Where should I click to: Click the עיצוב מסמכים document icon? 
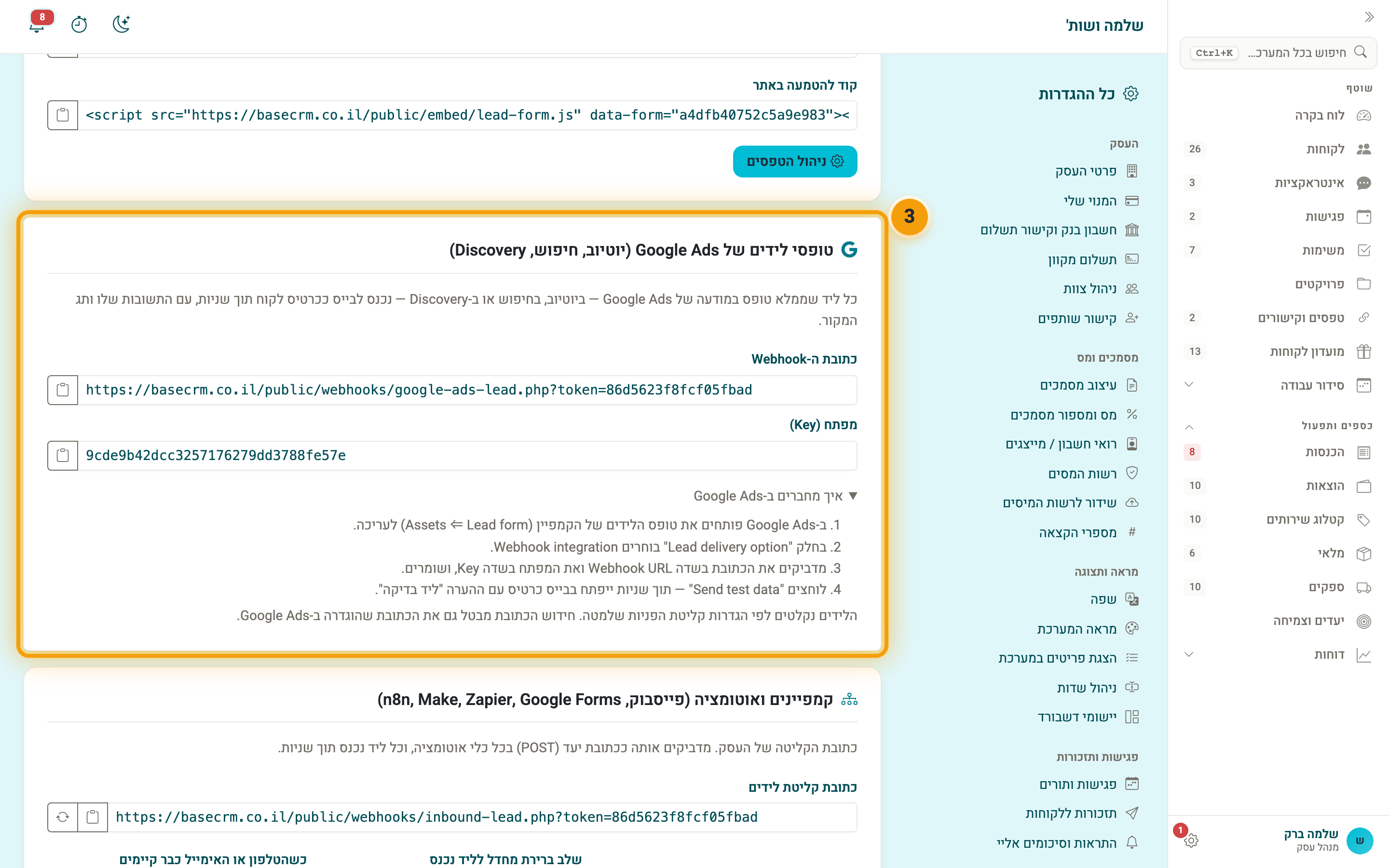click(x=1132, y=385)
